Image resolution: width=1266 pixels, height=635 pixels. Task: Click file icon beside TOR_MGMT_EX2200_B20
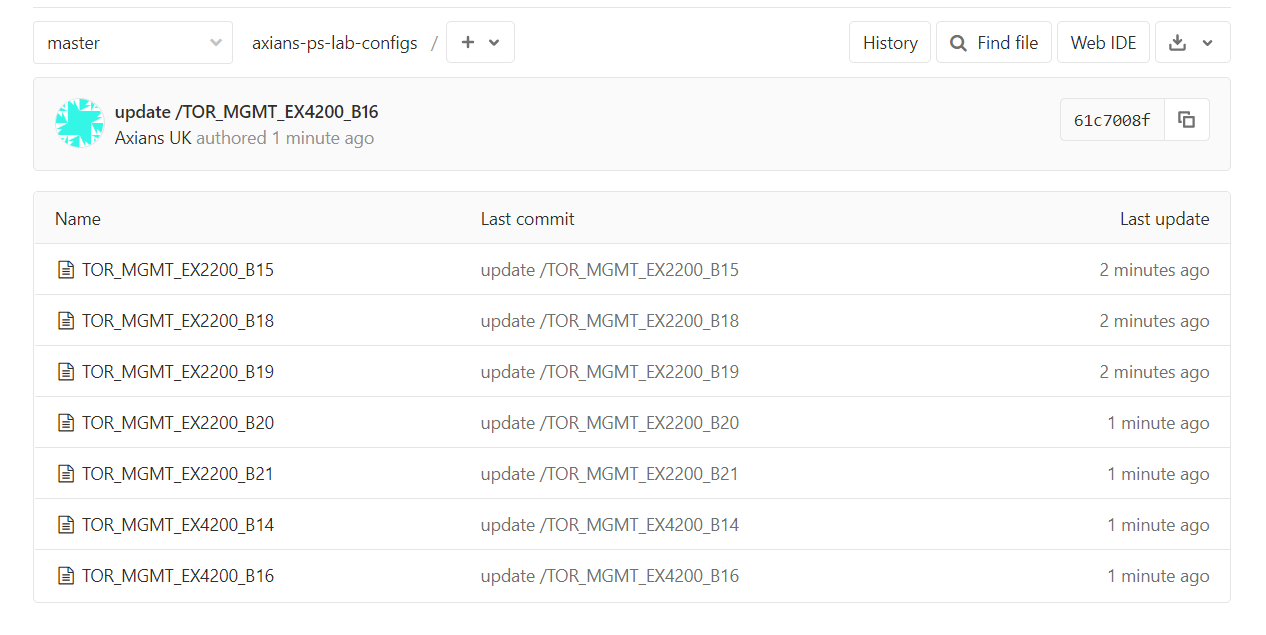(66, 423)
